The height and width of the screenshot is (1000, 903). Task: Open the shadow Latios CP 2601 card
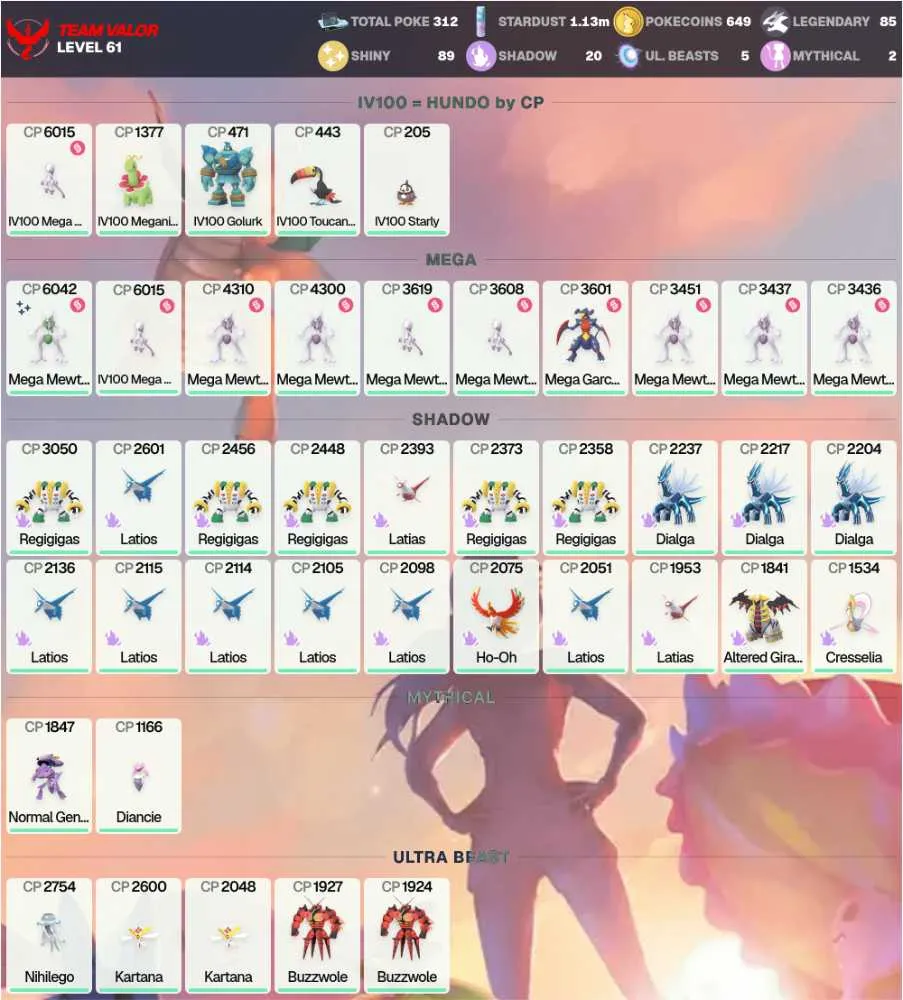pos(138,497)
